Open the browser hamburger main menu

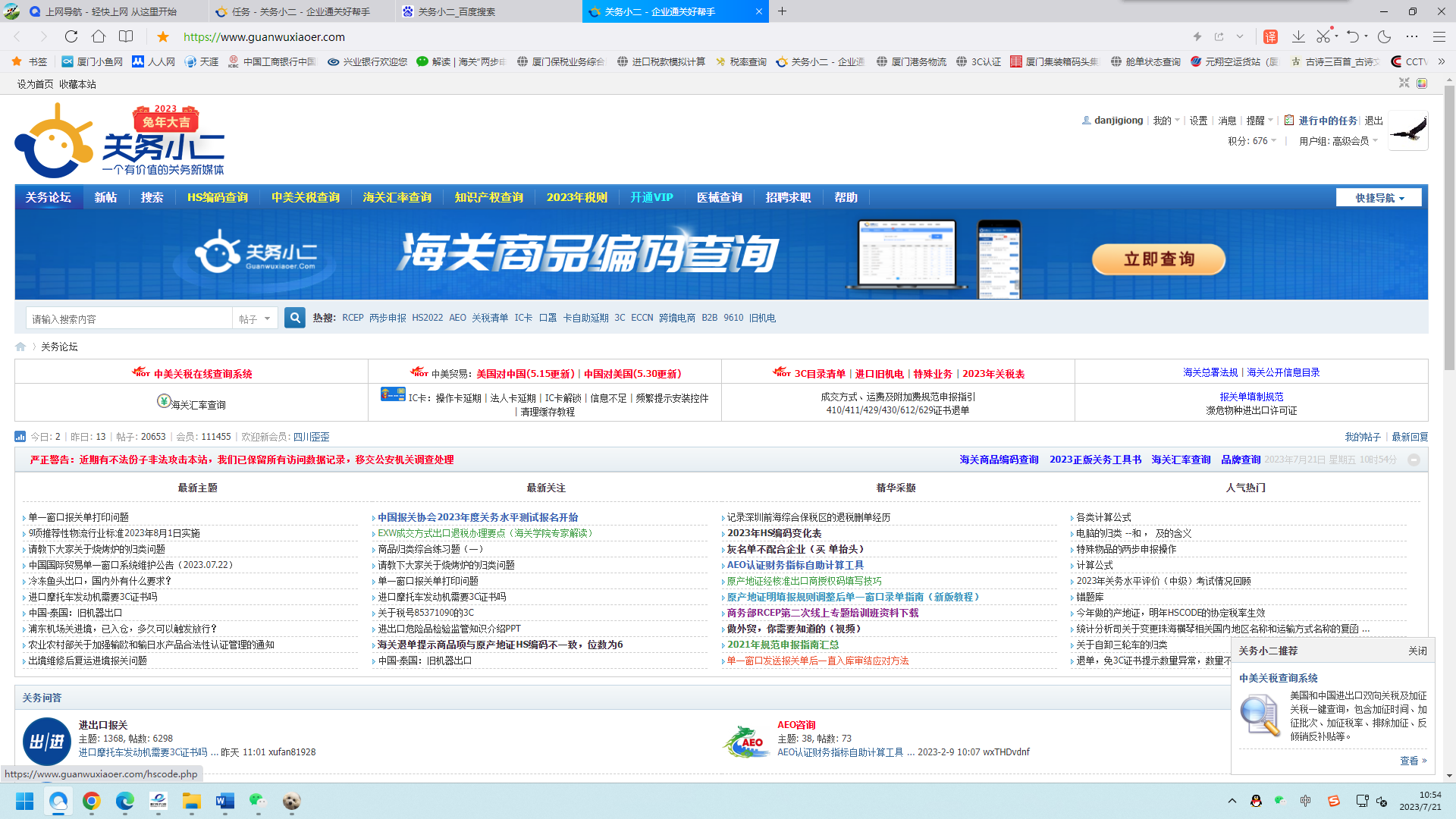(1439, 36)
